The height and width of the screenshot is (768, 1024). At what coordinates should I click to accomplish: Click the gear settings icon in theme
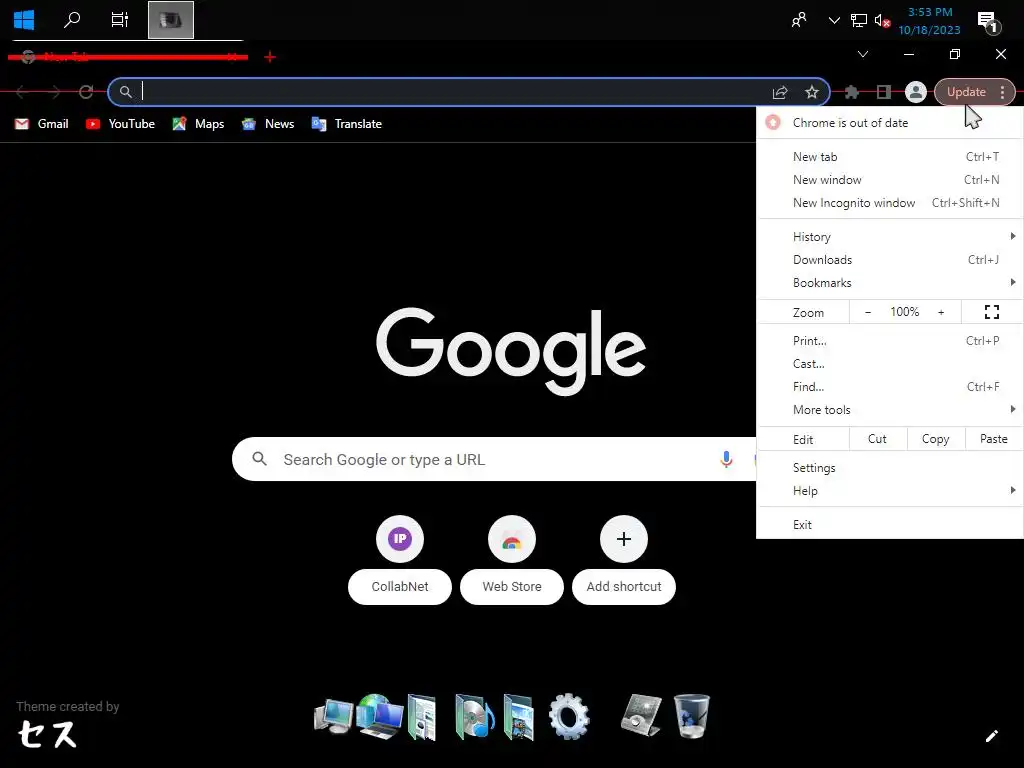tap(569, 716)
